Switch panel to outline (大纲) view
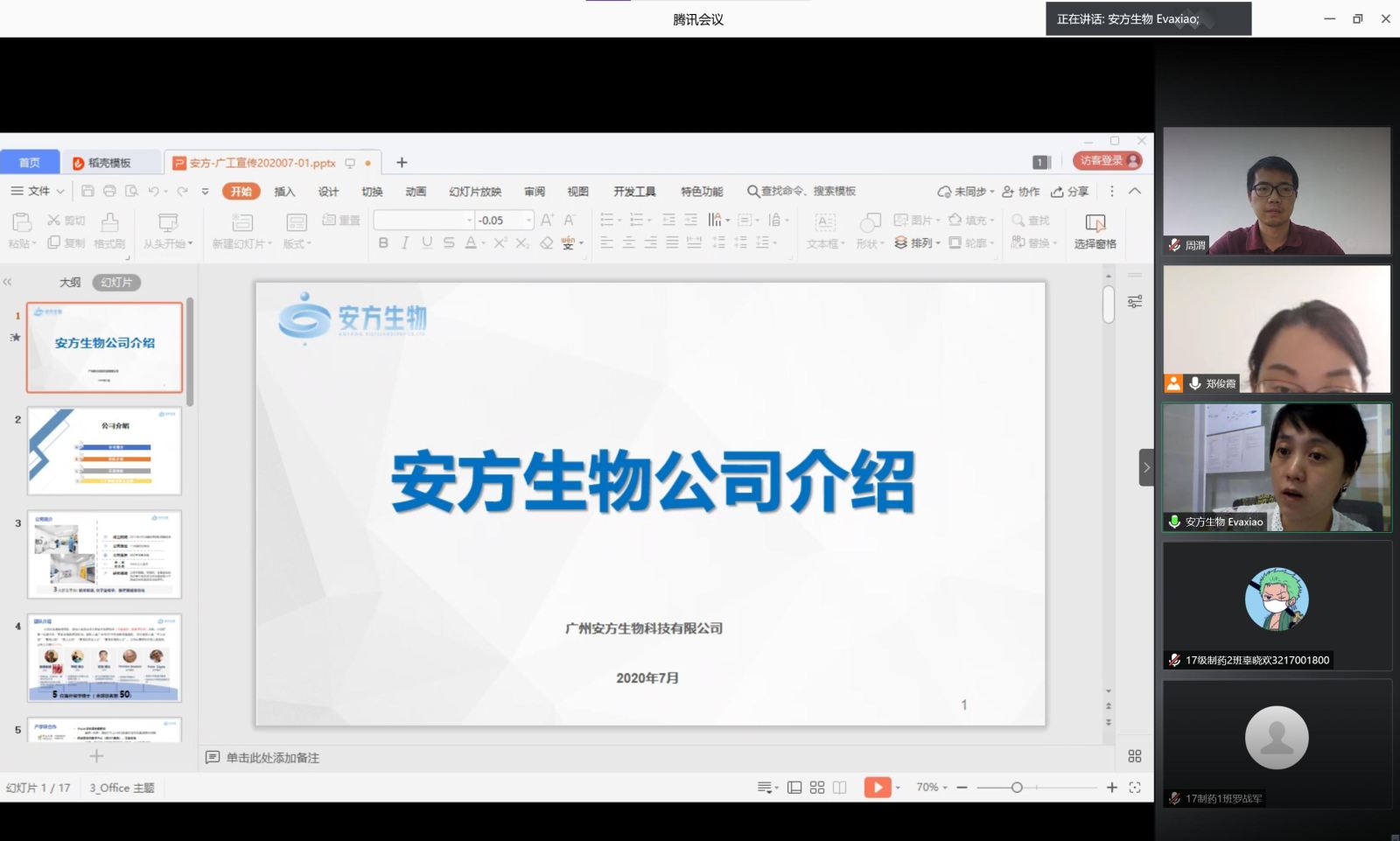Viewport: 1400px width, 841px height. pyautogui.click(x=70, y=283)
